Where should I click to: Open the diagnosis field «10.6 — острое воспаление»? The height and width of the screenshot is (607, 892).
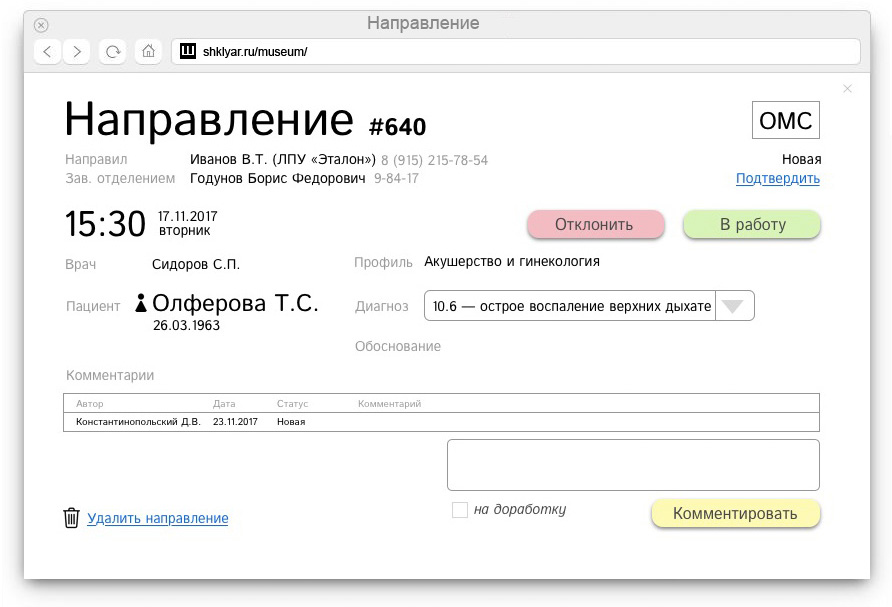570,306
